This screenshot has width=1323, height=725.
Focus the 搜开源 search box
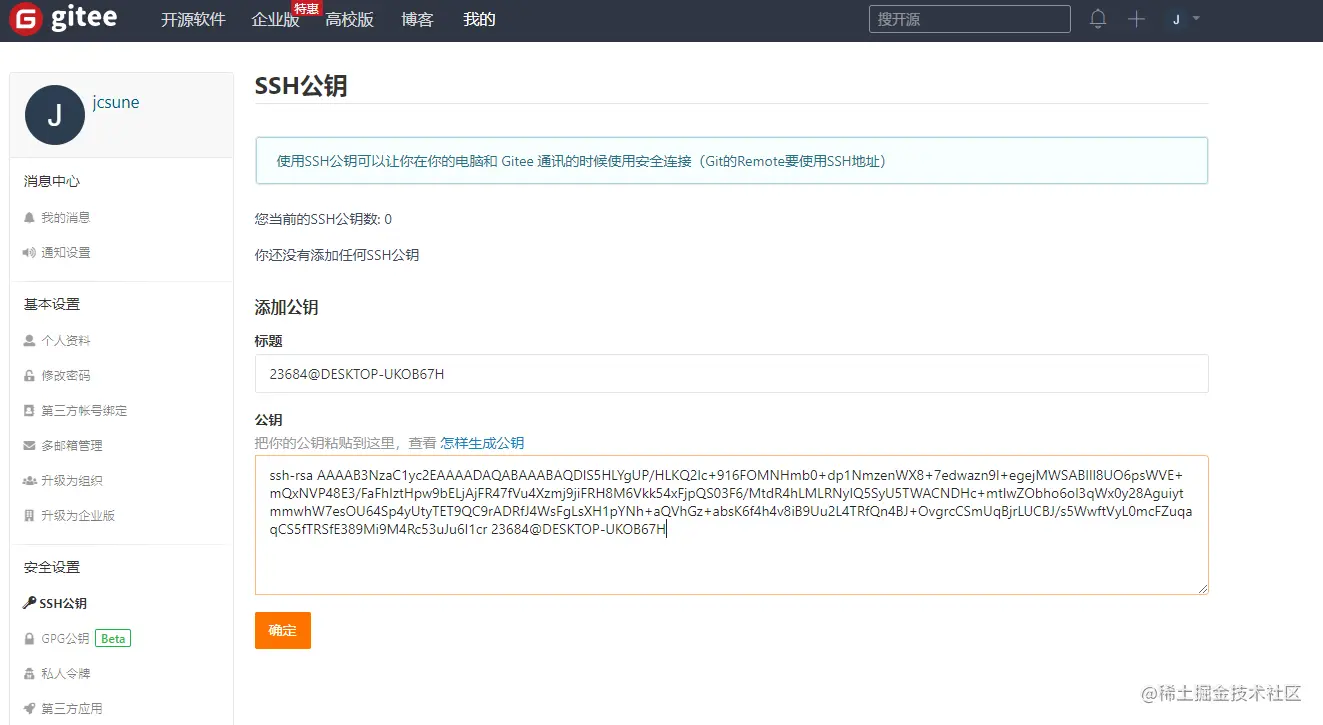[970, 19]
